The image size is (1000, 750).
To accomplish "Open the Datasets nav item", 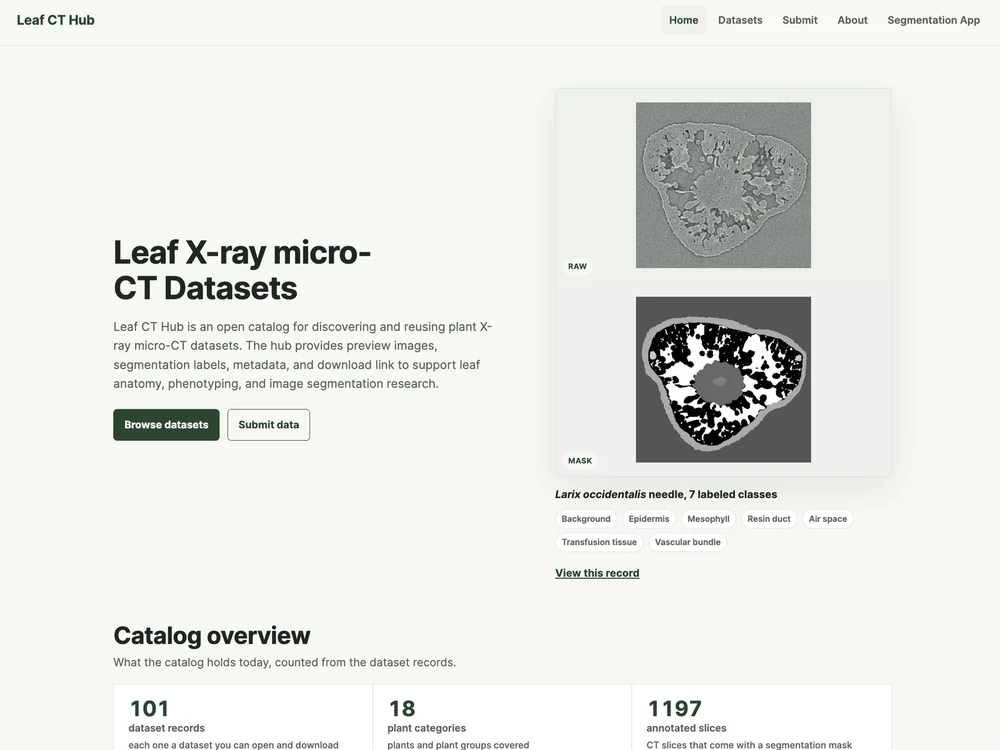I will (740, 20).
